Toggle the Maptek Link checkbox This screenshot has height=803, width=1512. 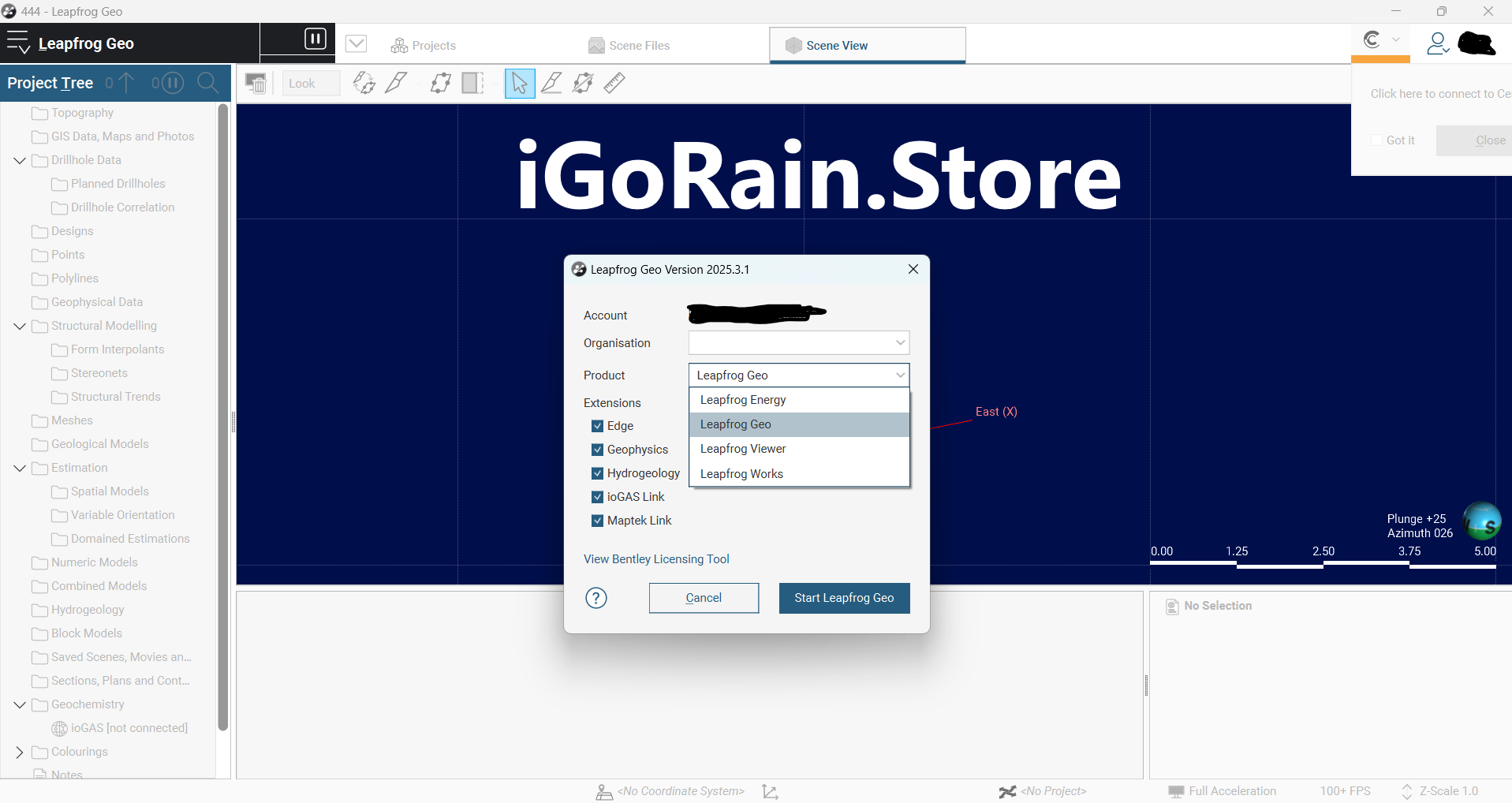point(598,521)
